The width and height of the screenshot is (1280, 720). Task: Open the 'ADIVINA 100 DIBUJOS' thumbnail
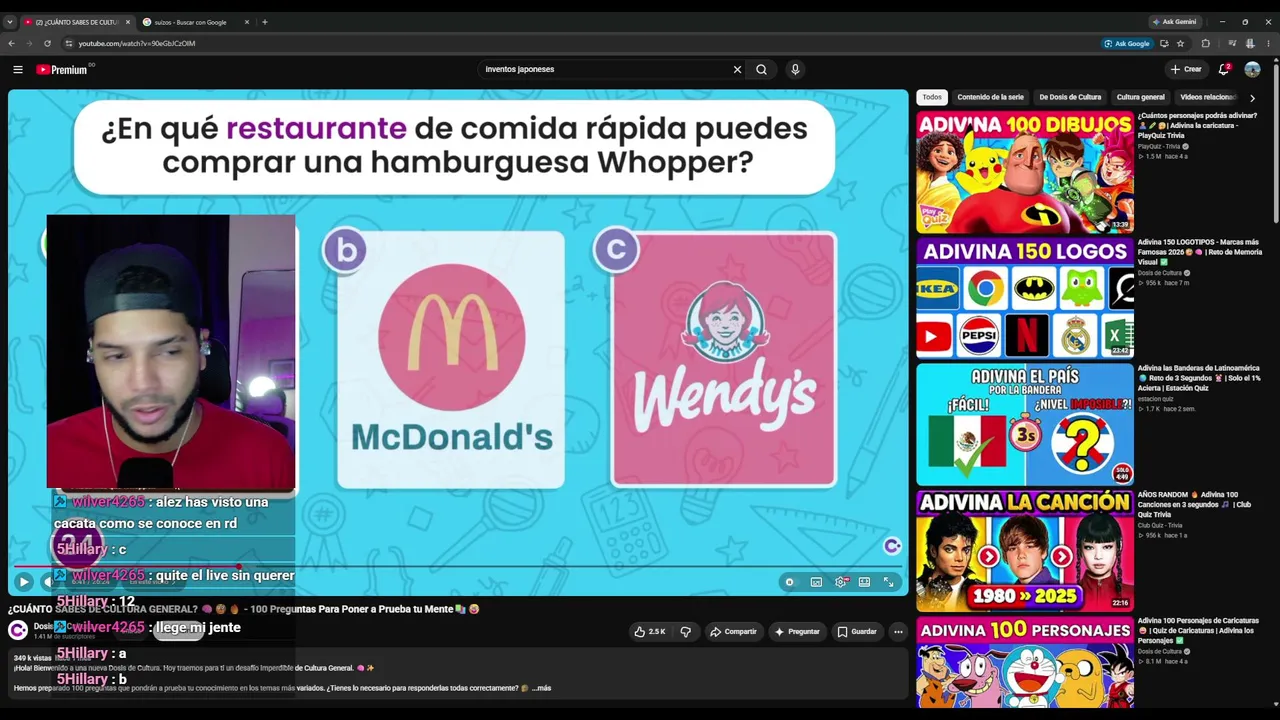point(1025,172)
